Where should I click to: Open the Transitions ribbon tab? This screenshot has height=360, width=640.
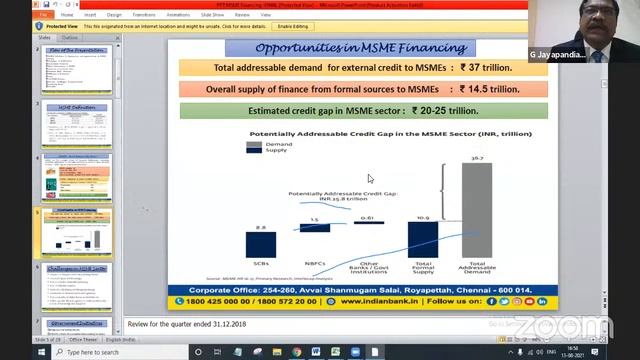144,15
